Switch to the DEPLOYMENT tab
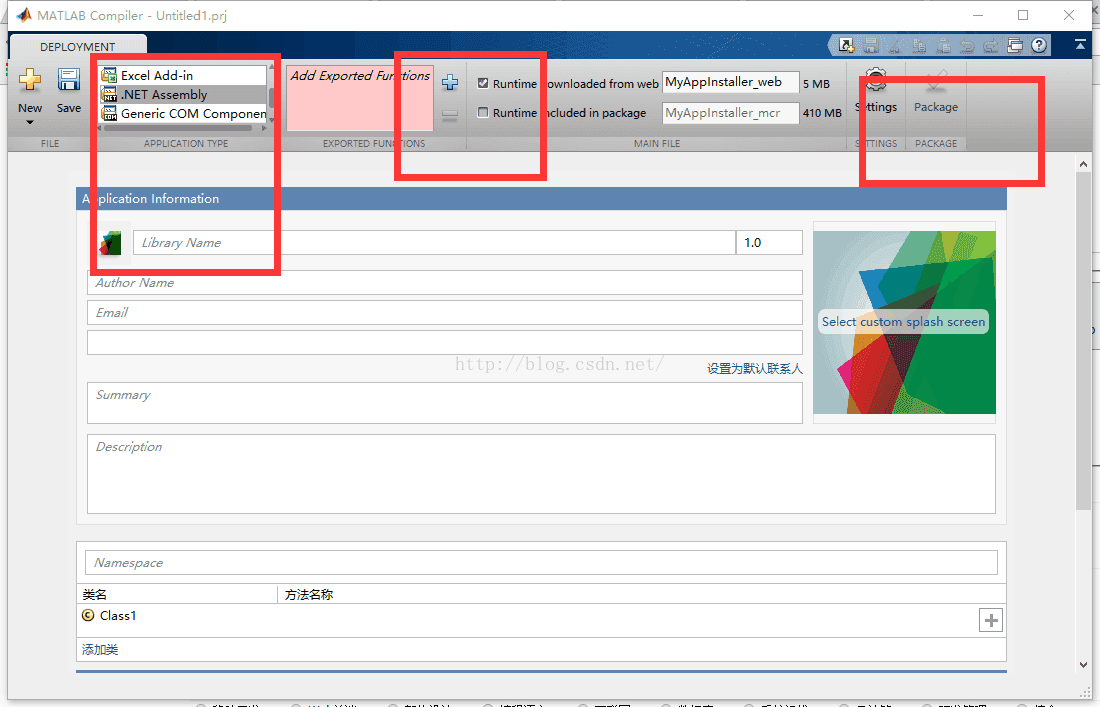 point(77,46)
